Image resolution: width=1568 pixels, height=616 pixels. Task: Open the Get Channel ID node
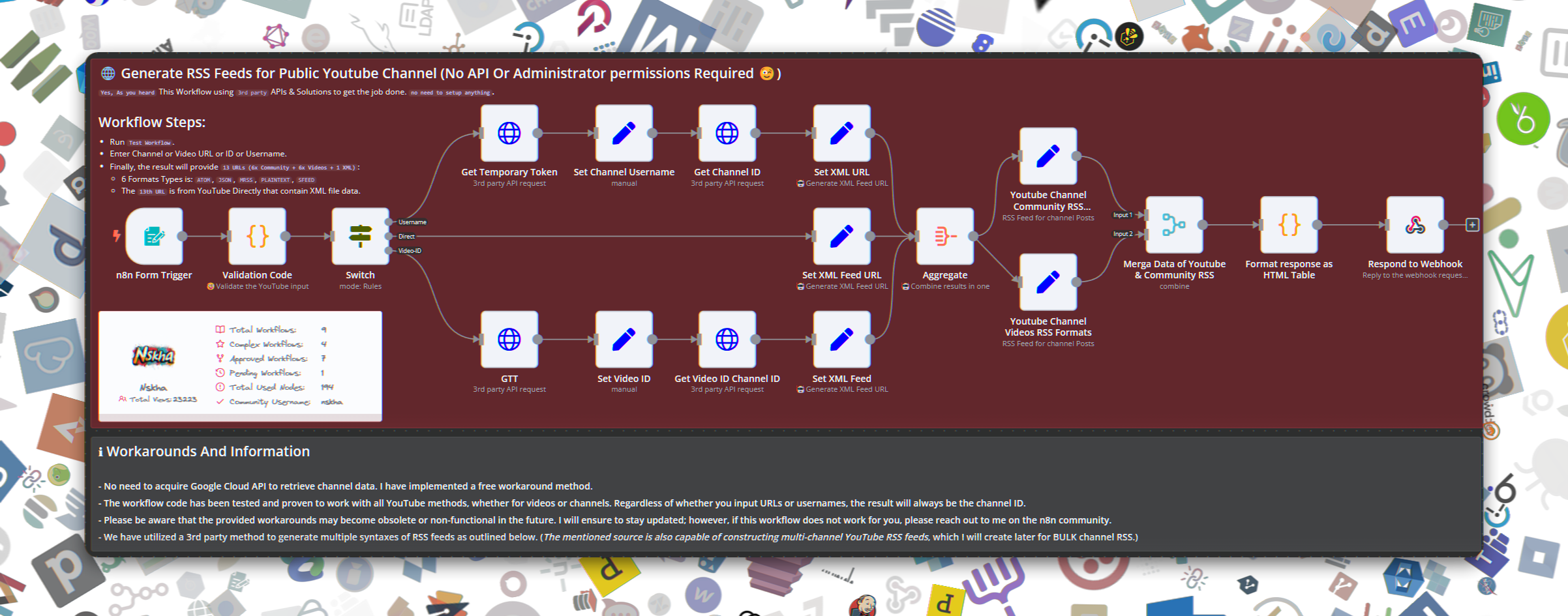point(727,133)
